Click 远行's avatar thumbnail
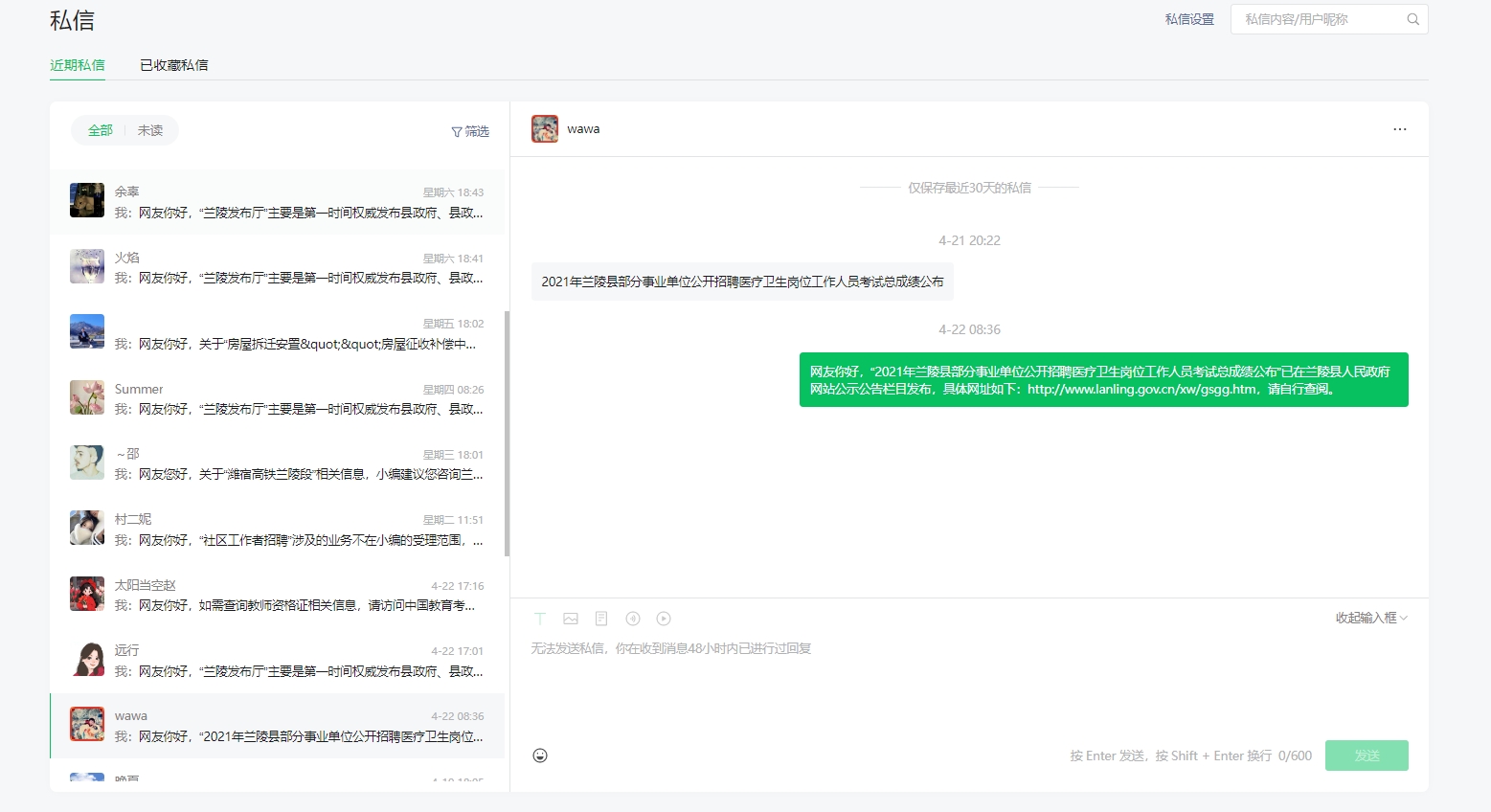1491x812 pixels. pyautogui.click(x=87, y=659)
